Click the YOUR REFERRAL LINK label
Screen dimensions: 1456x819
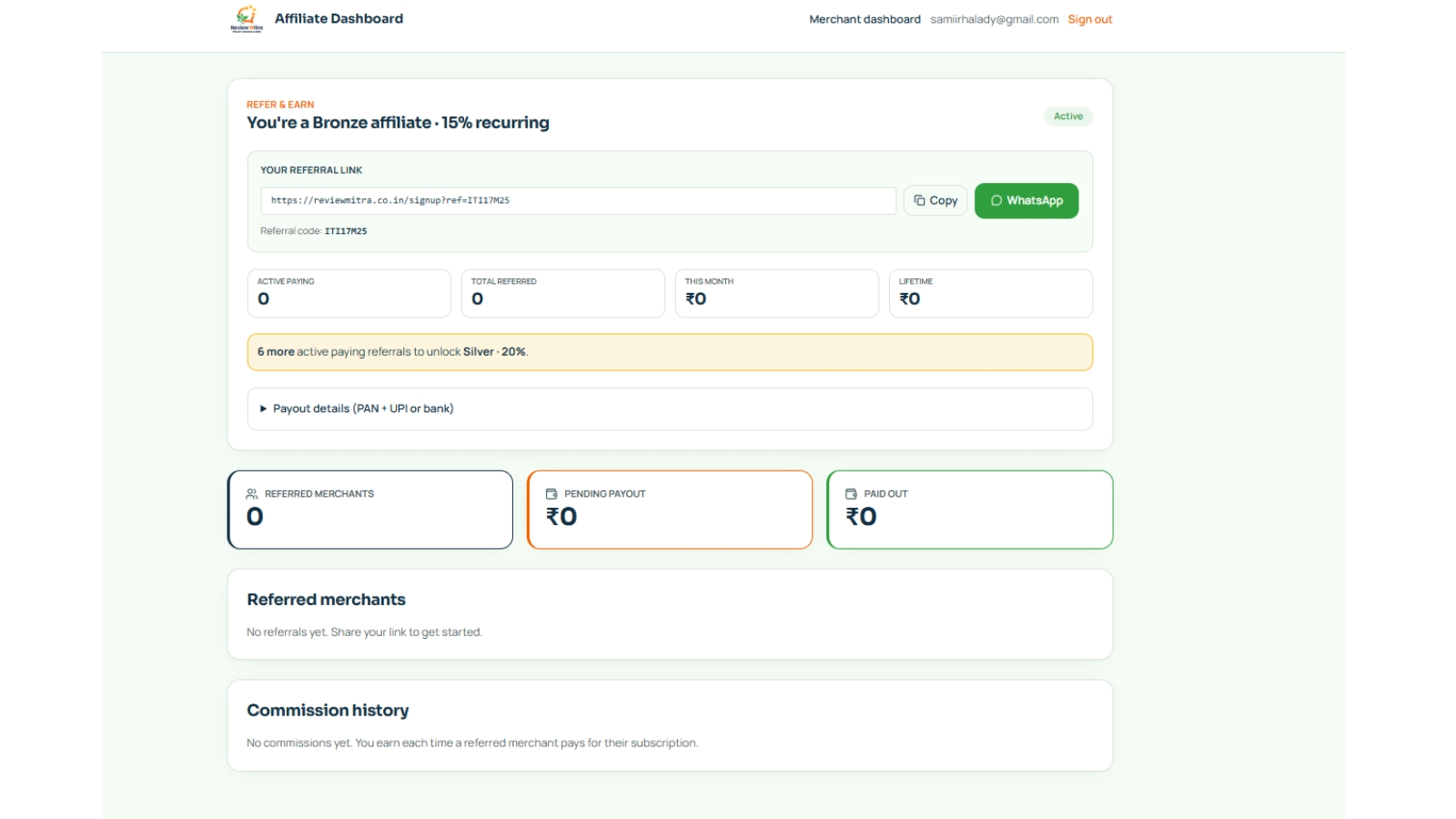click(x=311, y=170)
